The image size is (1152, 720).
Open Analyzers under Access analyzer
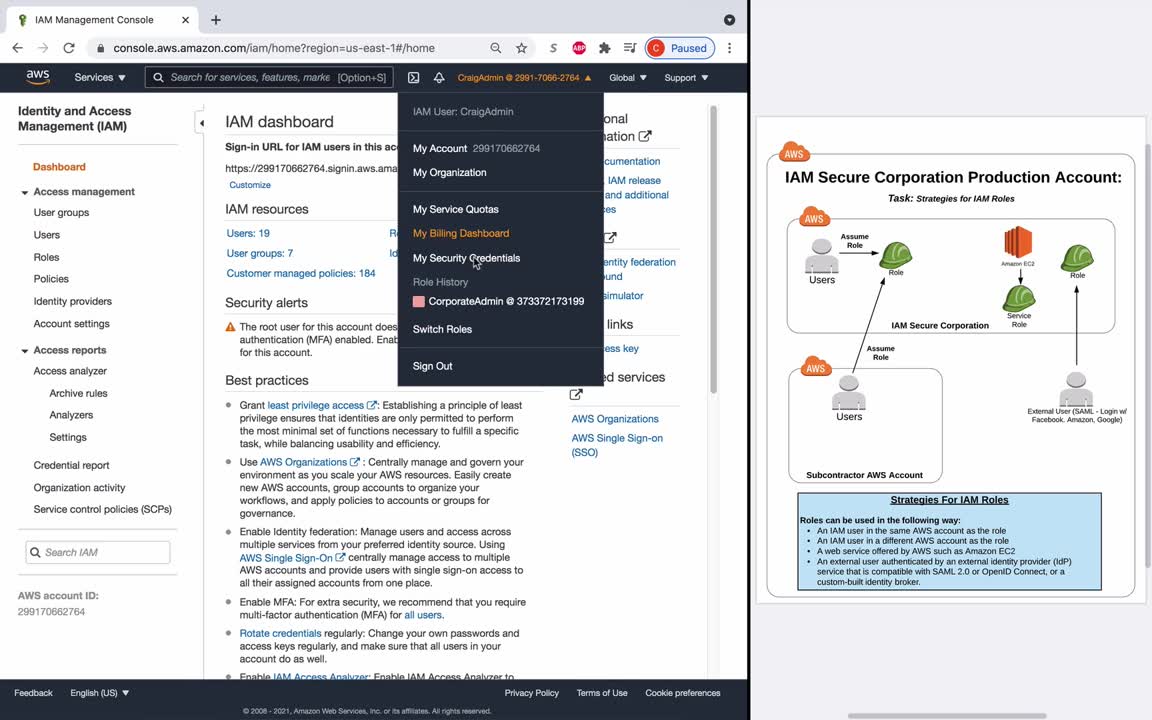(x=71, y=415)
